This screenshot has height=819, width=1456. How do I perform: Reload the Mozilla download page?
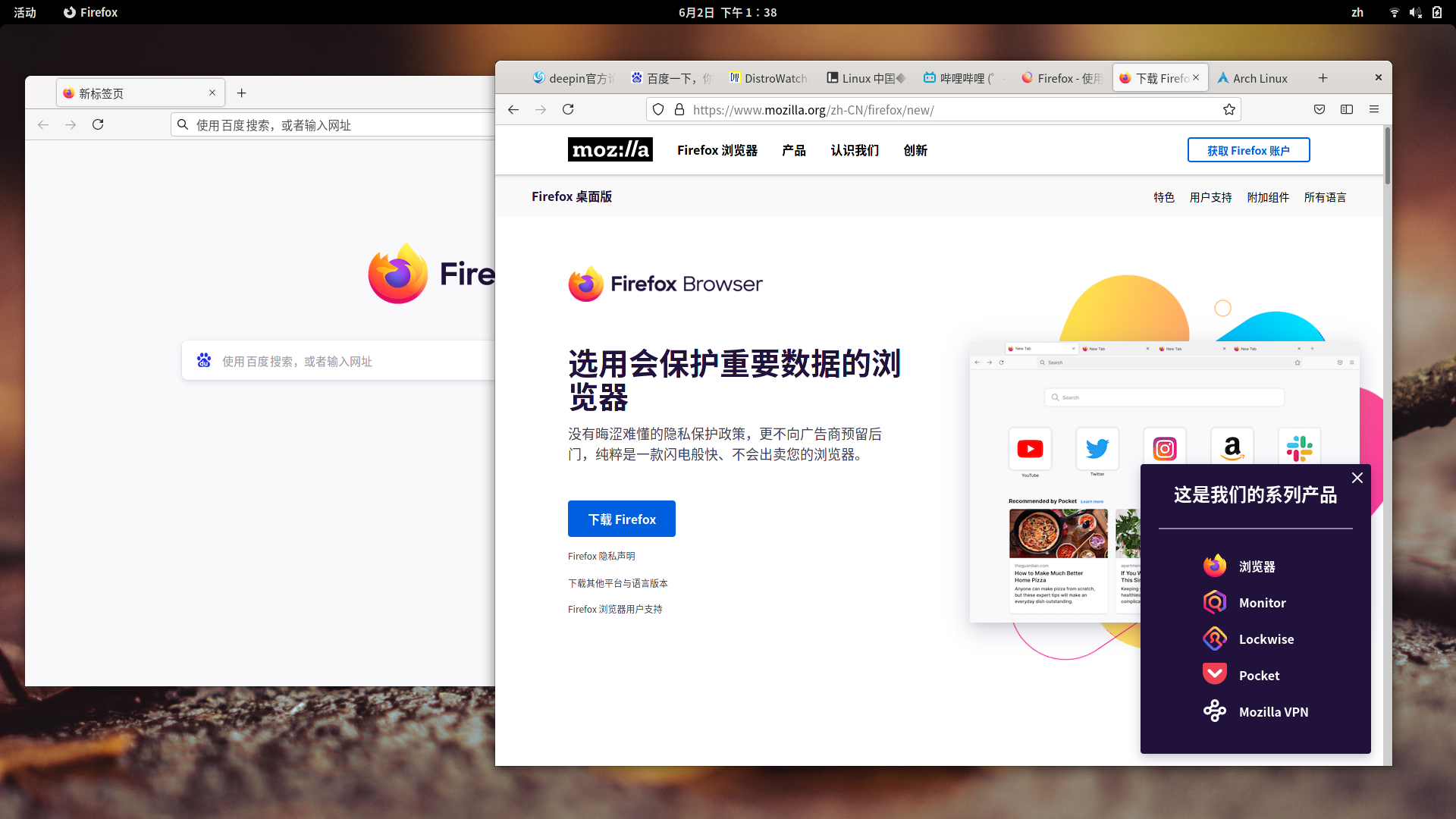coord(568,110)
